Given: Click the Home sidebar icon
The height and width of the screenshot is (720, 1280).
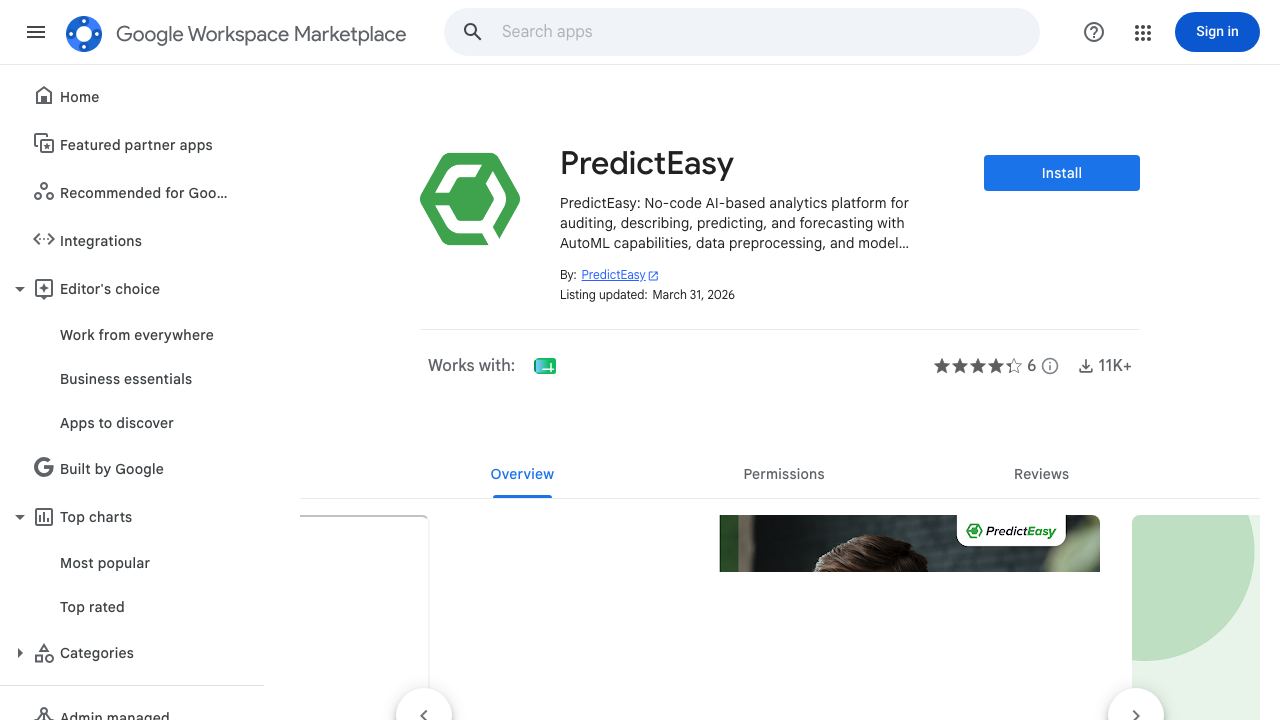Looking at the screenshot, I should coord(44,96).
